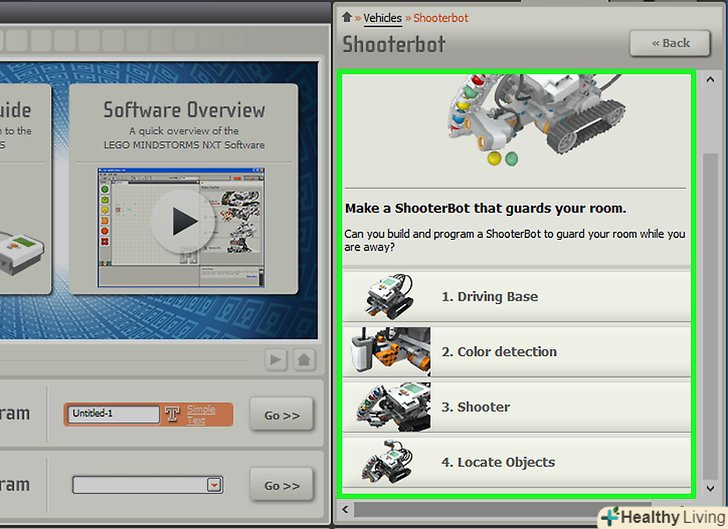Click the Shooter robot thumbnail
Image resolution: width=728 pixels, height=529 pixels.
click(x=390, y=406)
